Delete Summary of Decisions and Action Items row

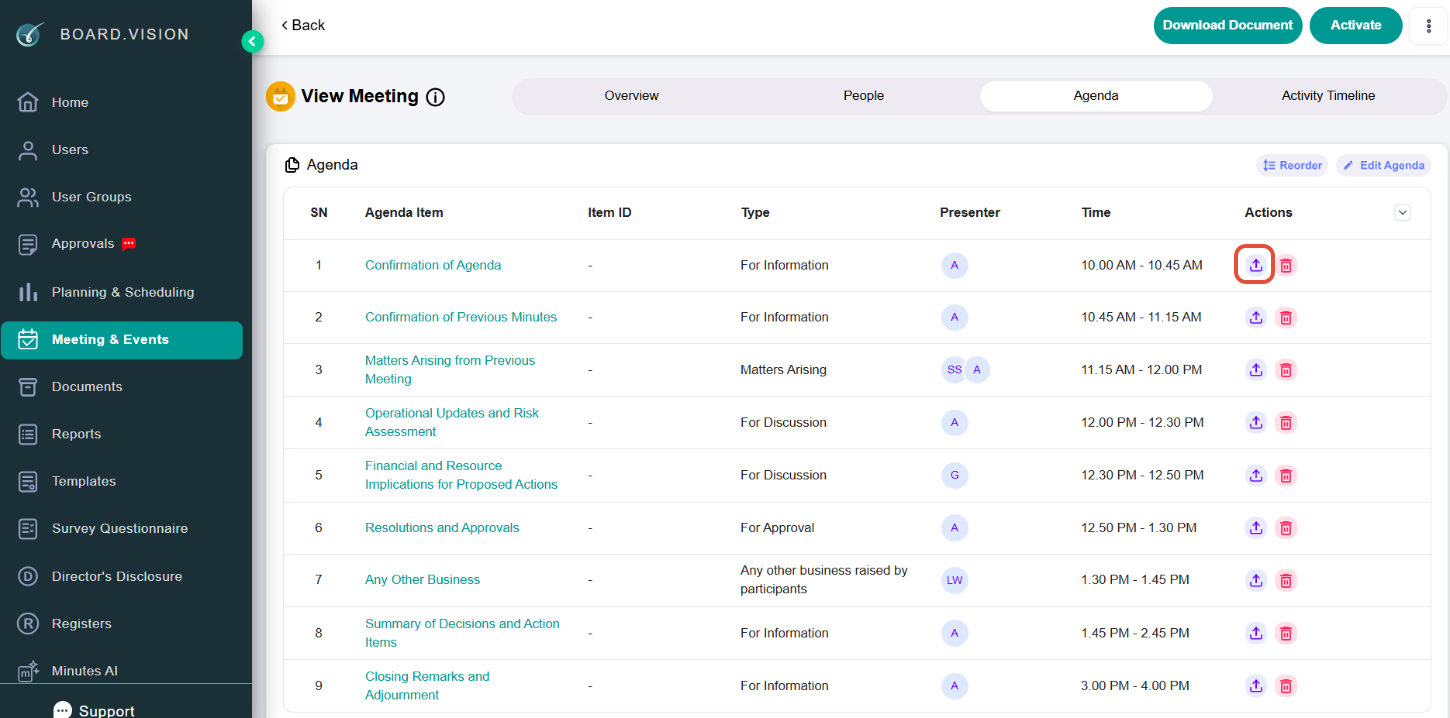click(x=1286, y=633)
